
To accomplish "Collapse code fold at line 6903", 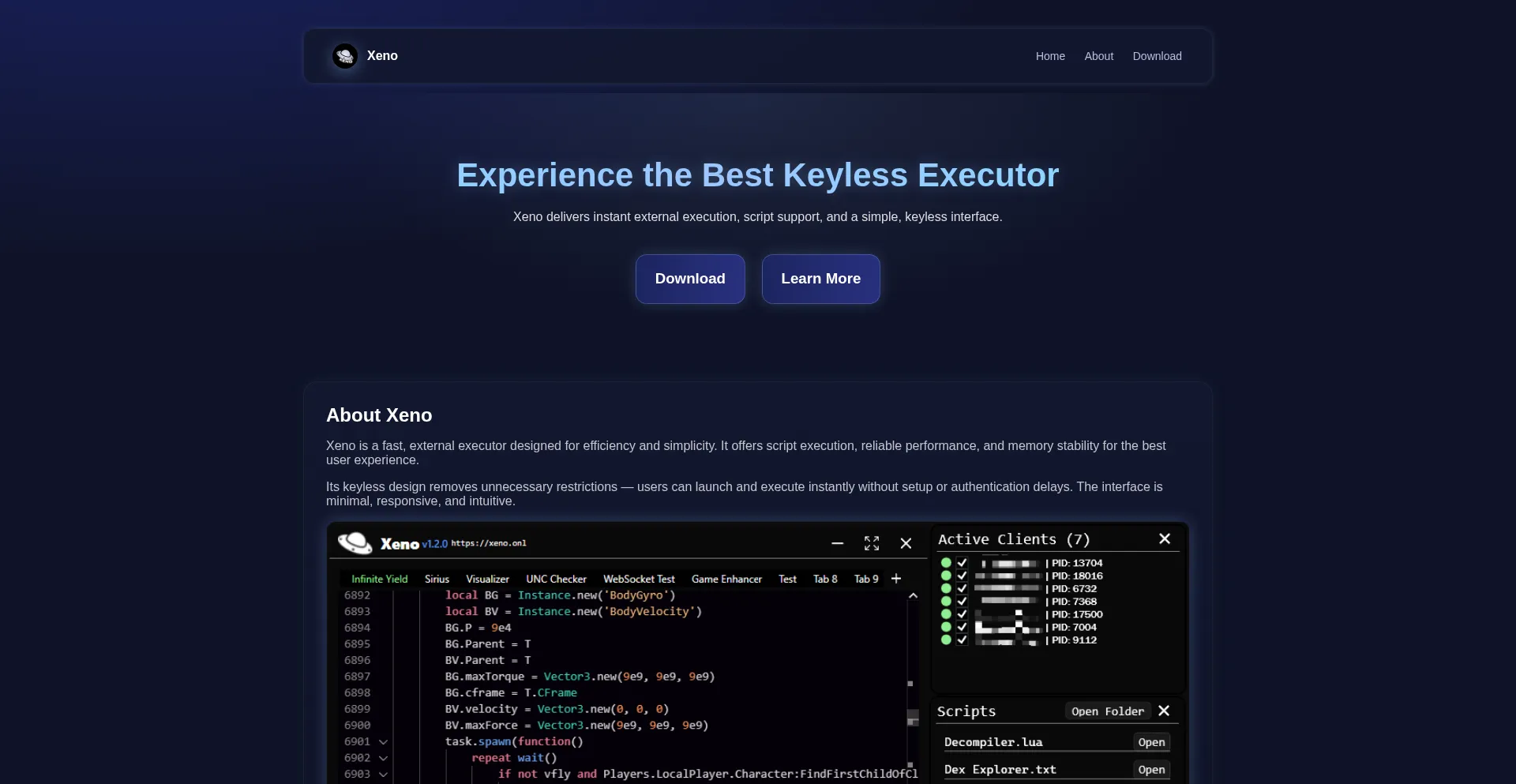I will tap(383, 775).
